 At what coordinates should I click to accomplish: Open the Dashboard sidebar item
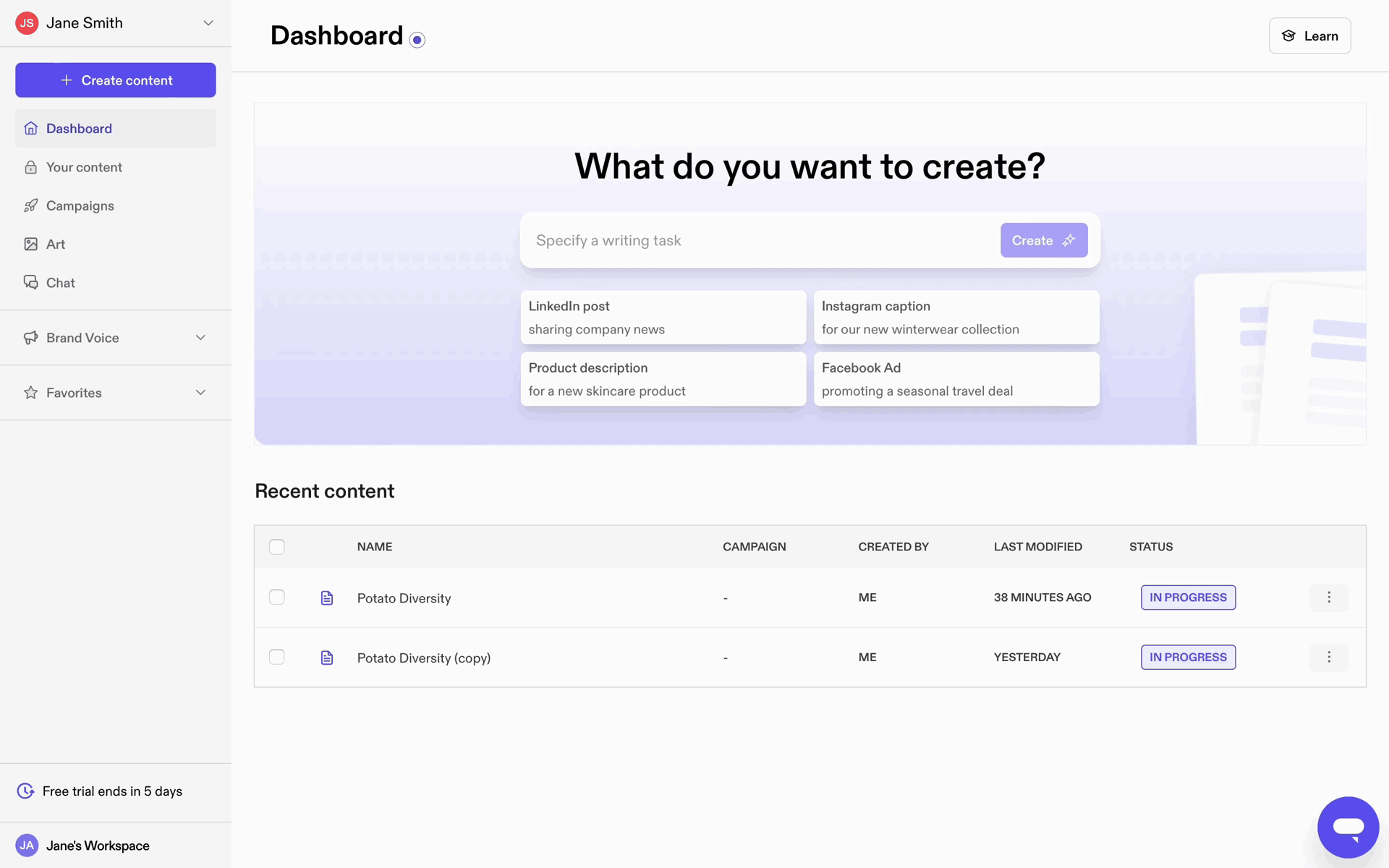click(x=116, y=129)
